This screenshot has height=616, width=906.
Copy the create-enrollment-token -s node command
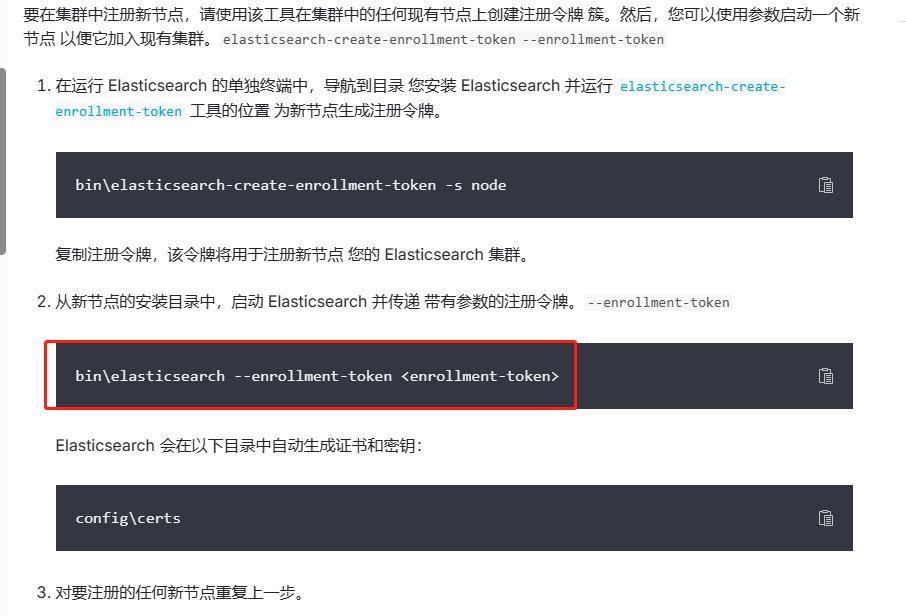pos(826,185)
